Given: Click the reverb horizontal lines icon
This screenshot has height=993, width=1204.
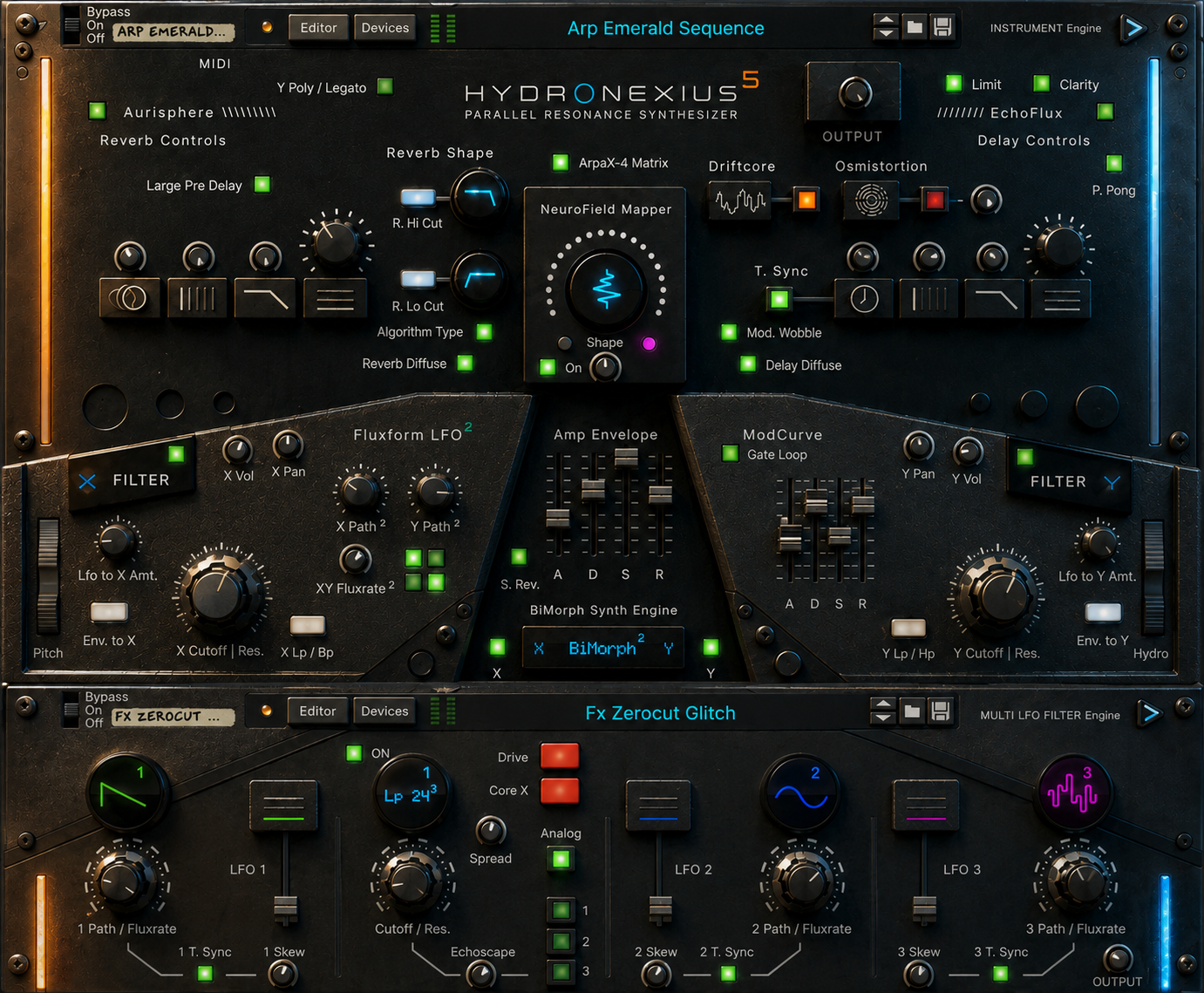Looking at the screenshot, I should pyautogui.click(x=335, y=298).
